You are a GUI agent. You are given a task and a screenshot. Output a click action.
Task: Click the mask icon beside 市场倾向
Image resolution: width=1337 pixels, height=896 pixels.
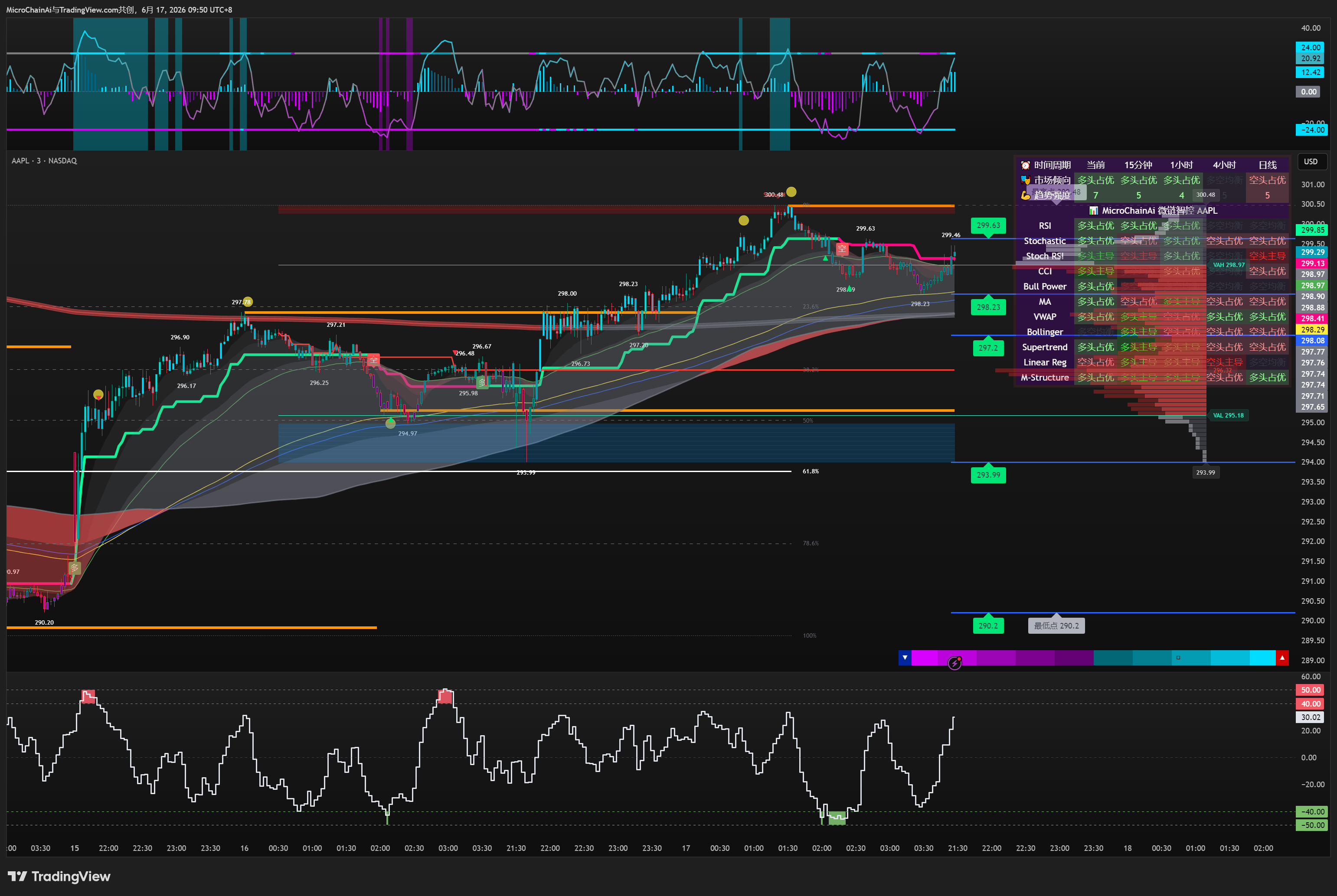click(x=1026, y=180)
